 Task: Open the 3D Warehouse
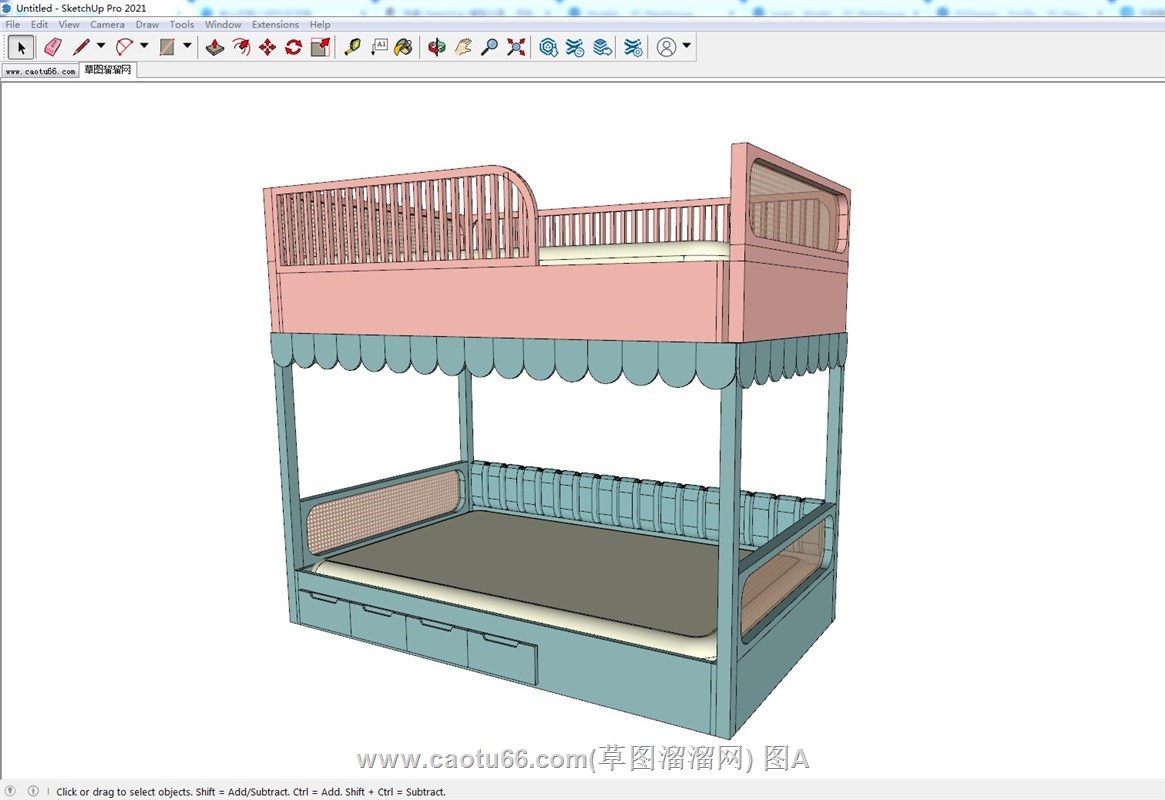548,48
